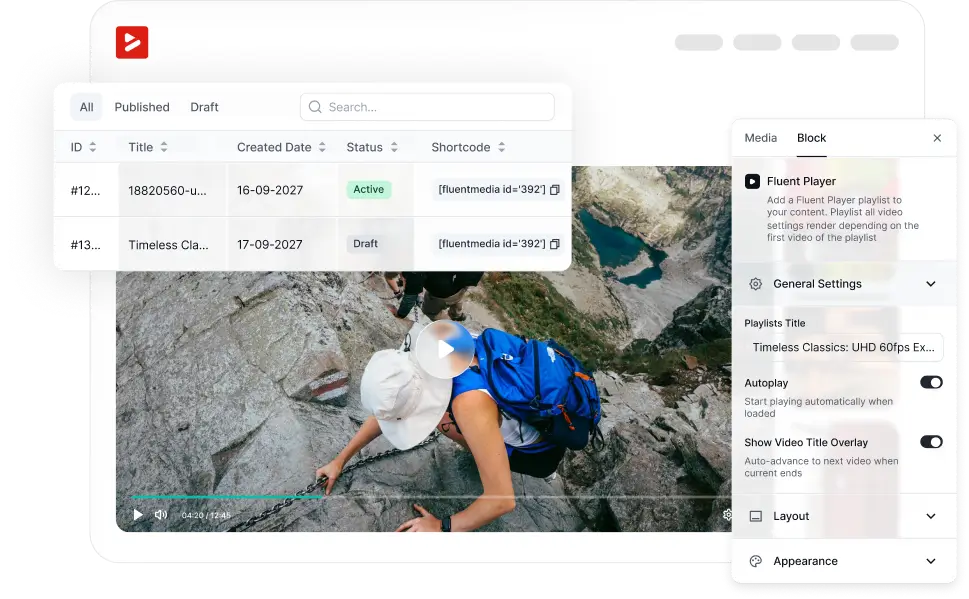
Task: Click the search magnifier icon
Action: tap(315, 107)
